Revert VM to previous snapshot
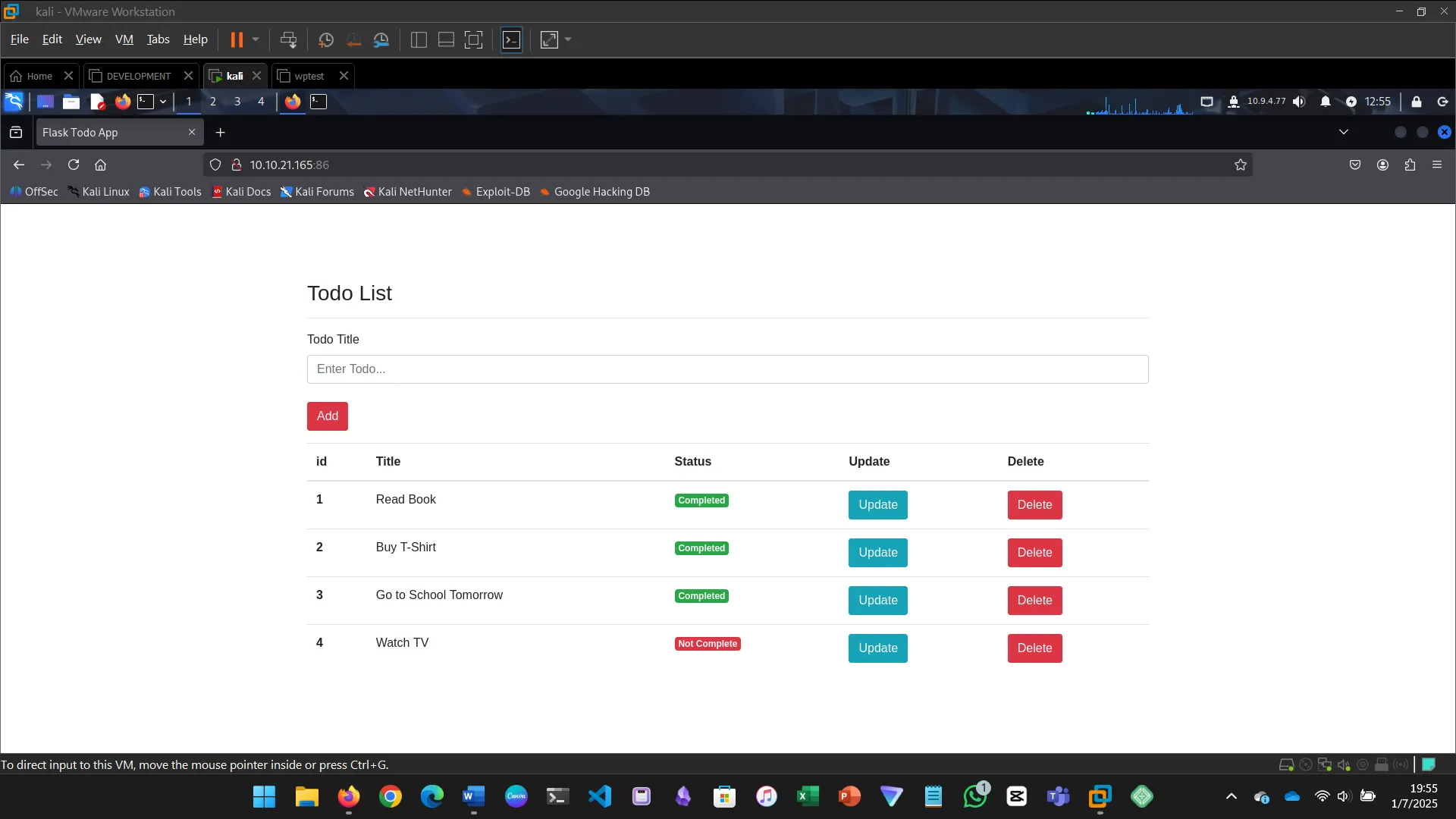The width and height of the screenshot is (1456, 819). click(353, 39)
